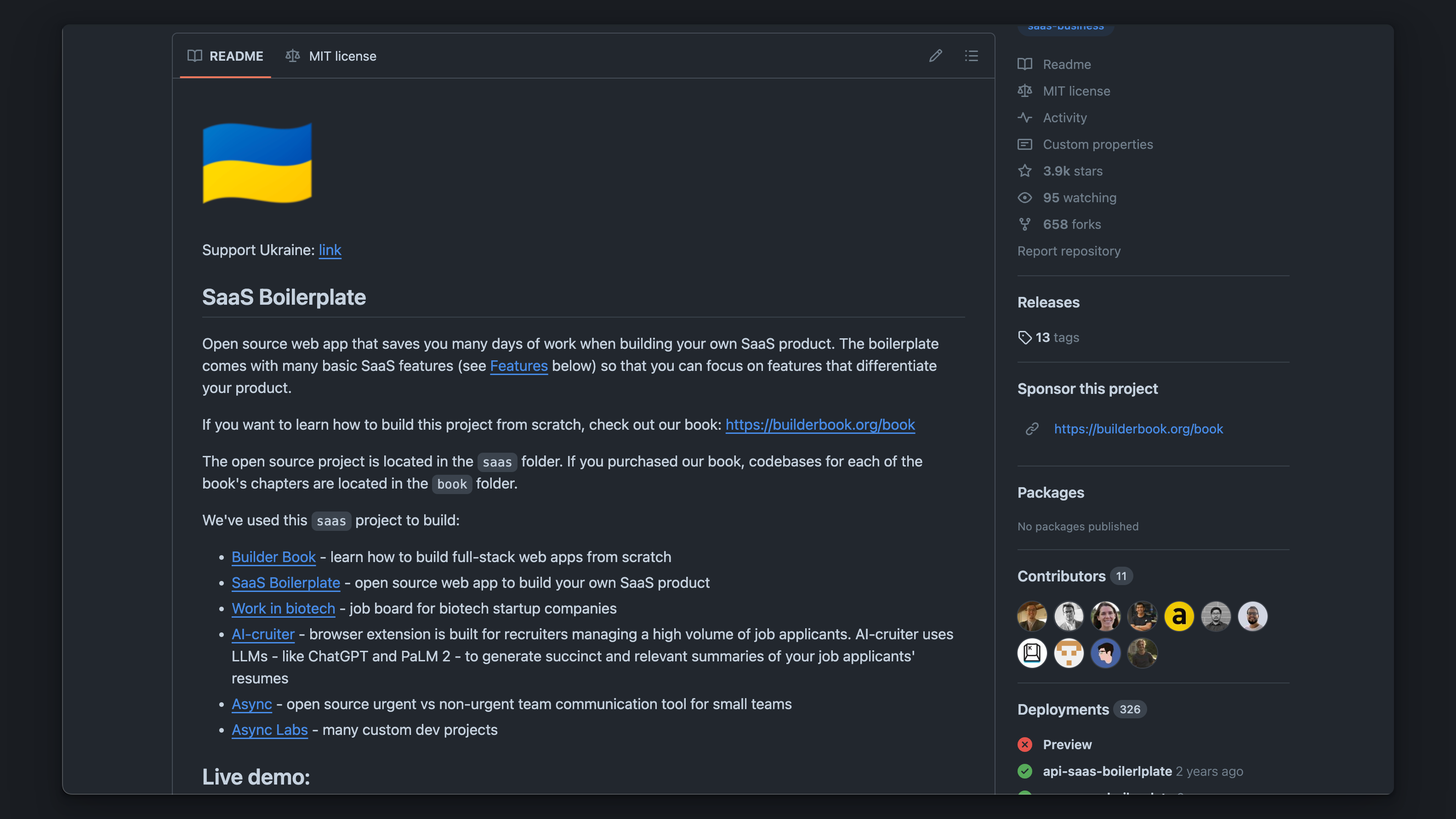Click the eye icon beside 95 watching
Screen dimensions: 1456x819
click(1025, 197)
